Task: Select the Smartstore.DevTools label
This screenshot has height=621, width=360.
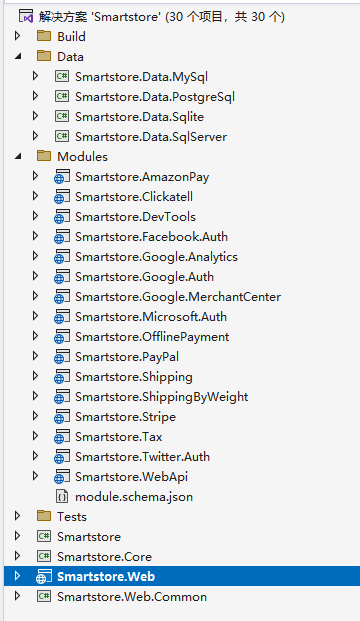Action: click(135, 217)
